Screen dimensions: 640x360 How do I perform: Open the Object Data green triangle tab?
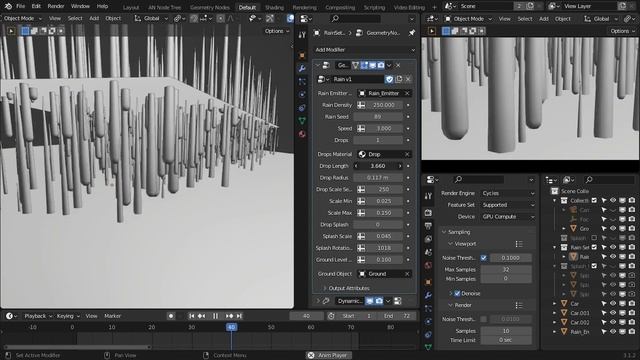[x=302, y=121]
